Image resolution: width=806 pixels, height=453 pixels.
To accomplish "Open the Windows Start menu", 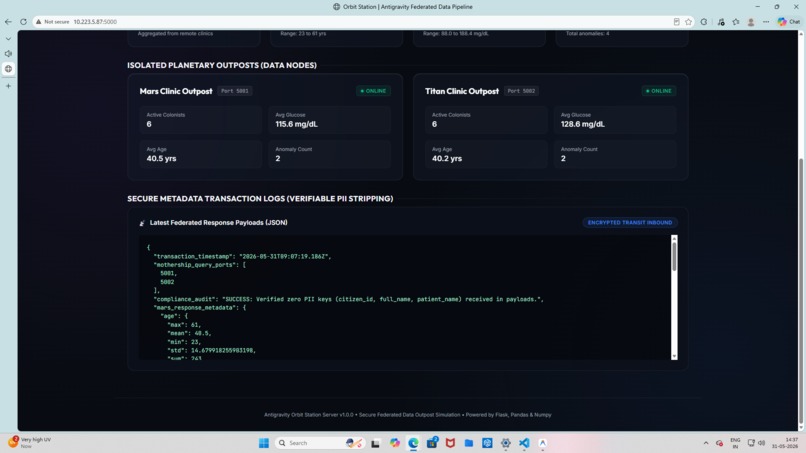I will pos(264,443).
